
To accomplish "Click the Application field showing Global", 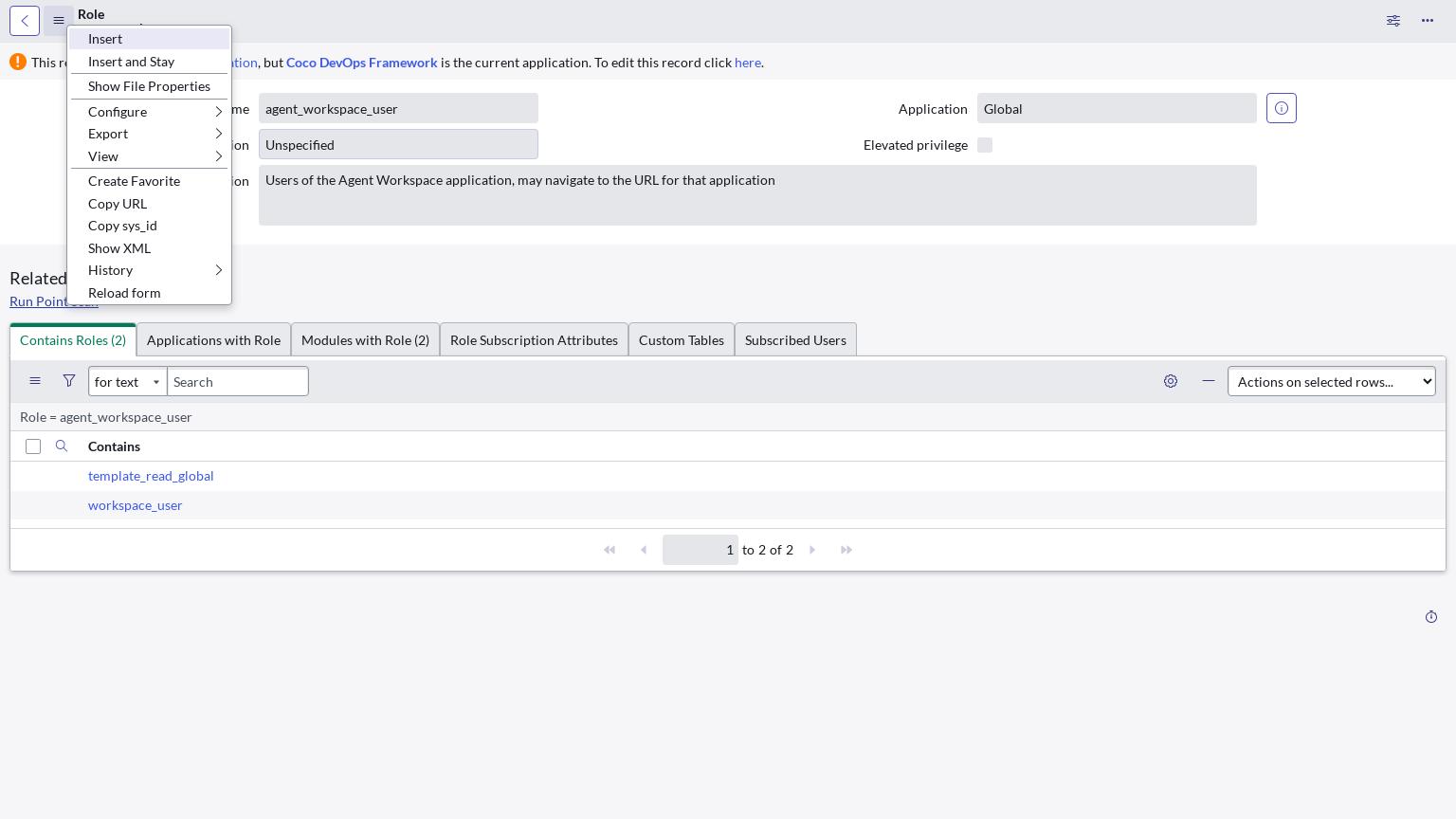I will (x=1117, y=108).
